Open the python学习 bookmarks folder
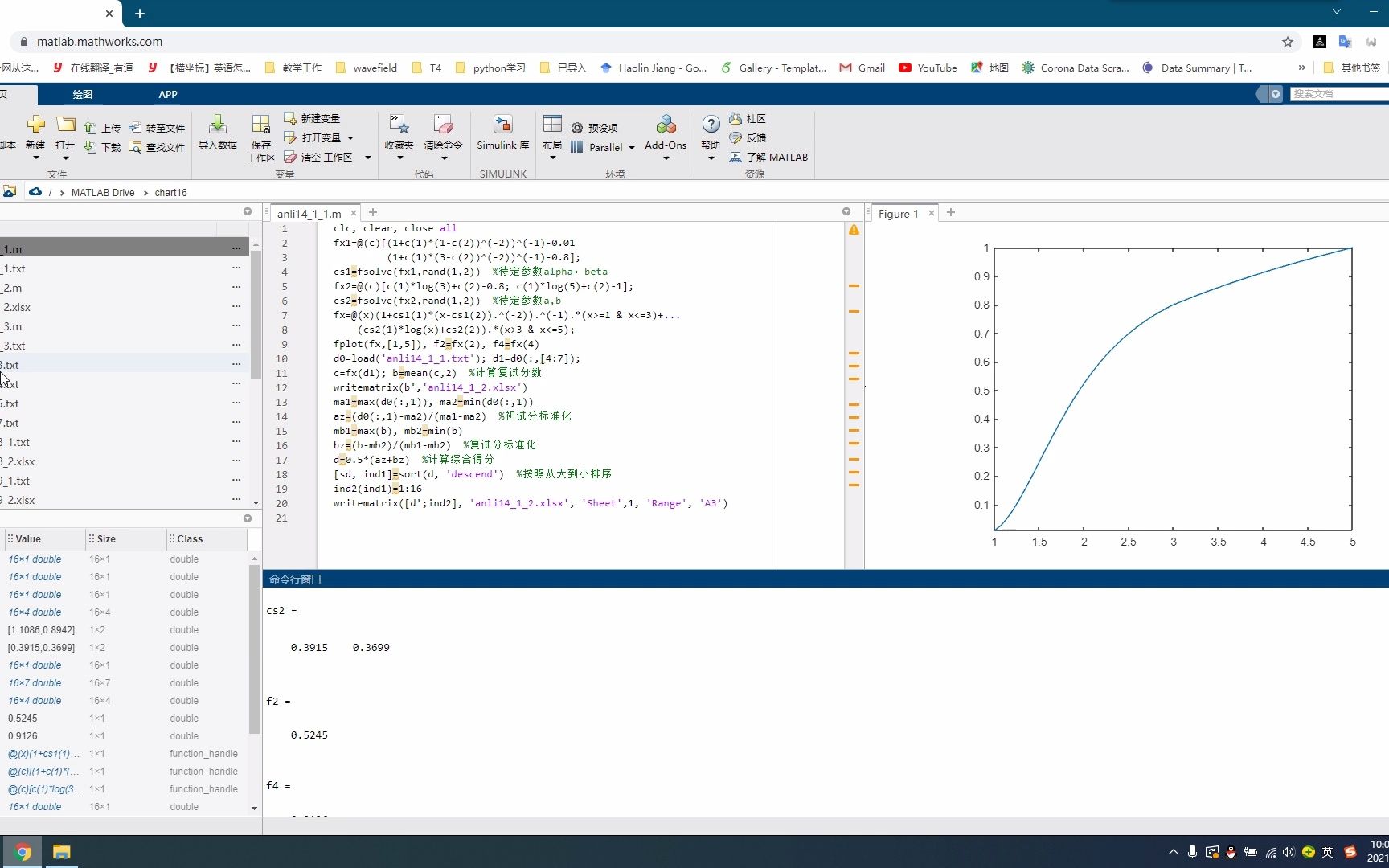 point(490,68)
